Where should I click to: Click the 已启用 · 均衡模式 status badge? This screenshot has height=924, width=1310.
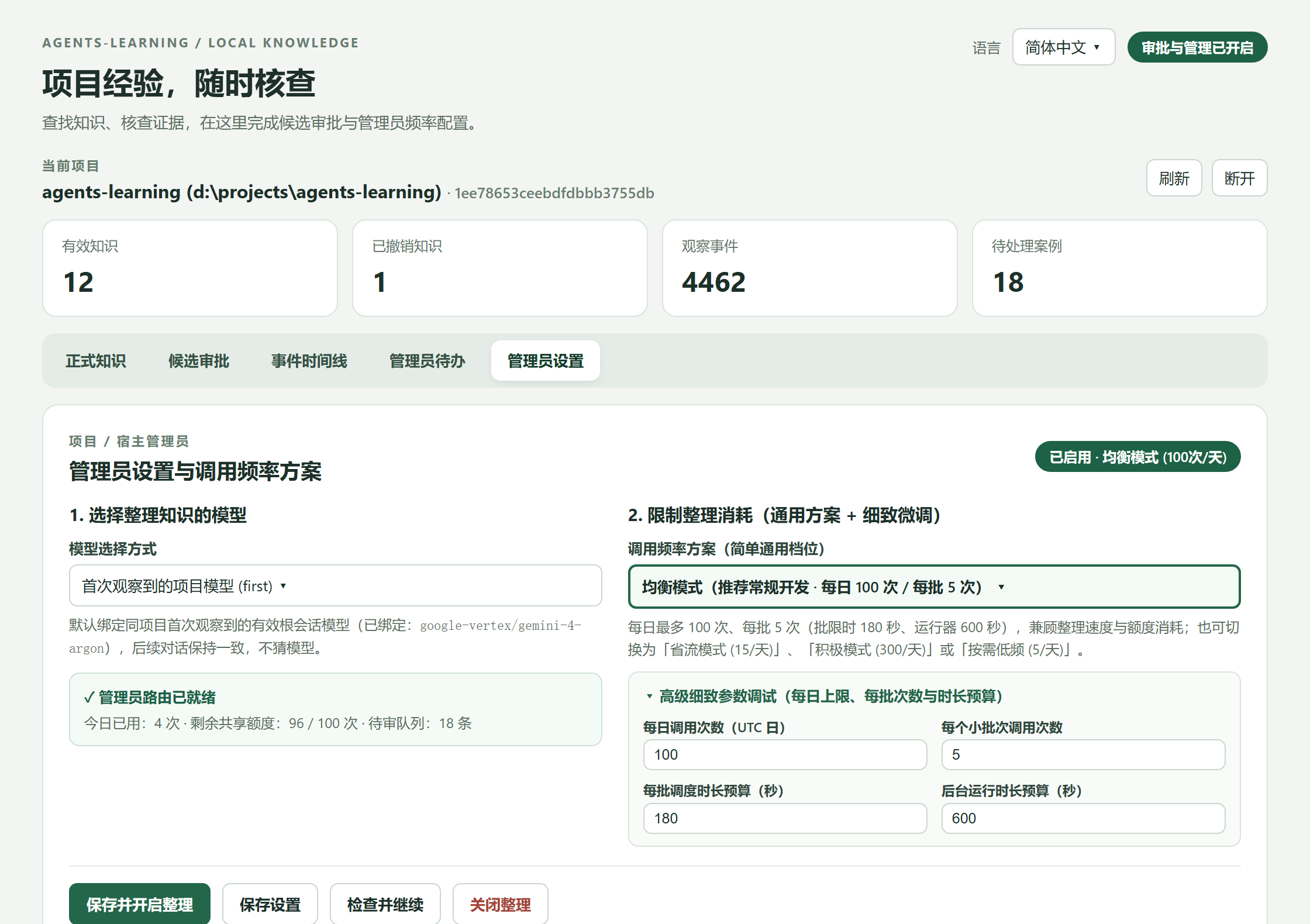1137,457
